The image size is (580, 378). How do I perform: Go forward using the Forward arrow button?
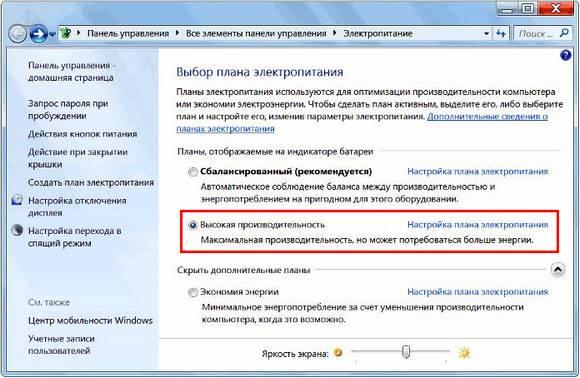point(38,34)
